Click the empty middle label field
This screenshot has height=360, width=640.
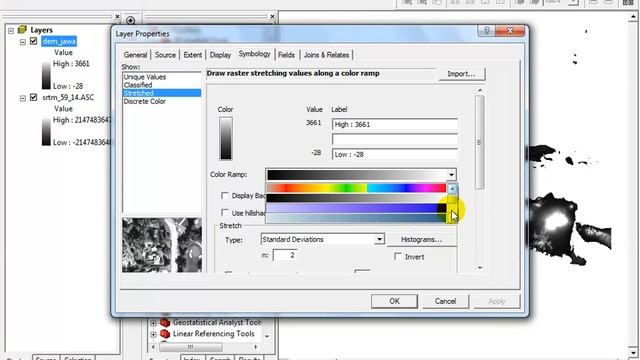[395, 140]
